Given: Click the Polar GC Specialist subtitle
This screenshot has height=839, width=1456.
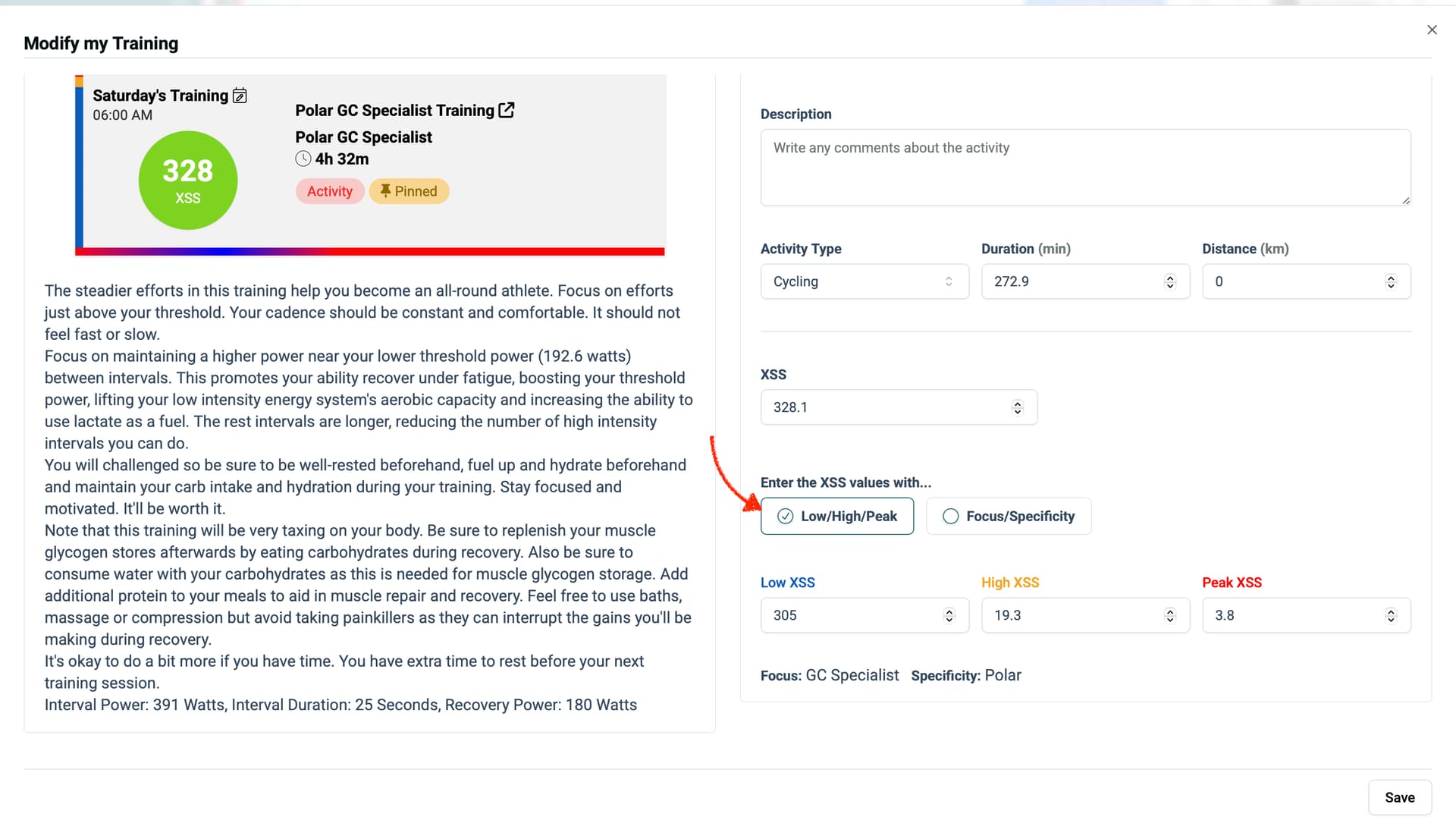Looking at the screenshot, I should 363,137.
